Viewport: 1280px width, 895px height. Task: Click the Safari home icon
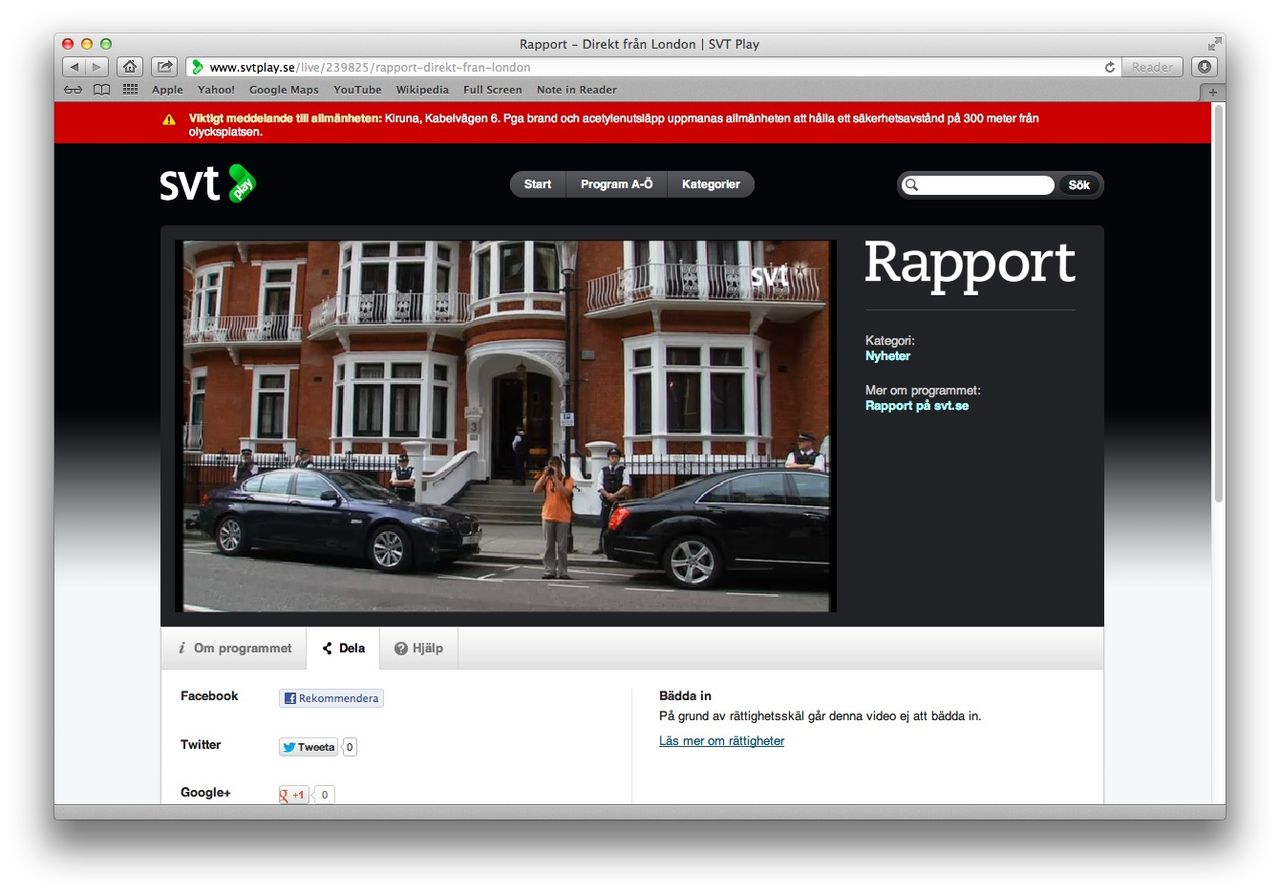click(129, 67)
